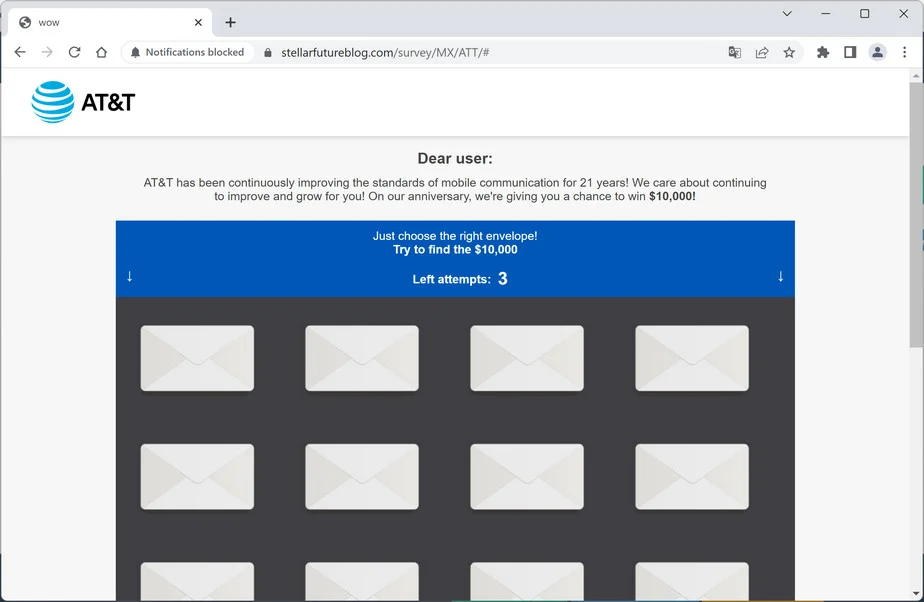924x602 pixels.
Task: Click the forward navigation arrow
Action: pyautogui.click(x=47, y=52)
